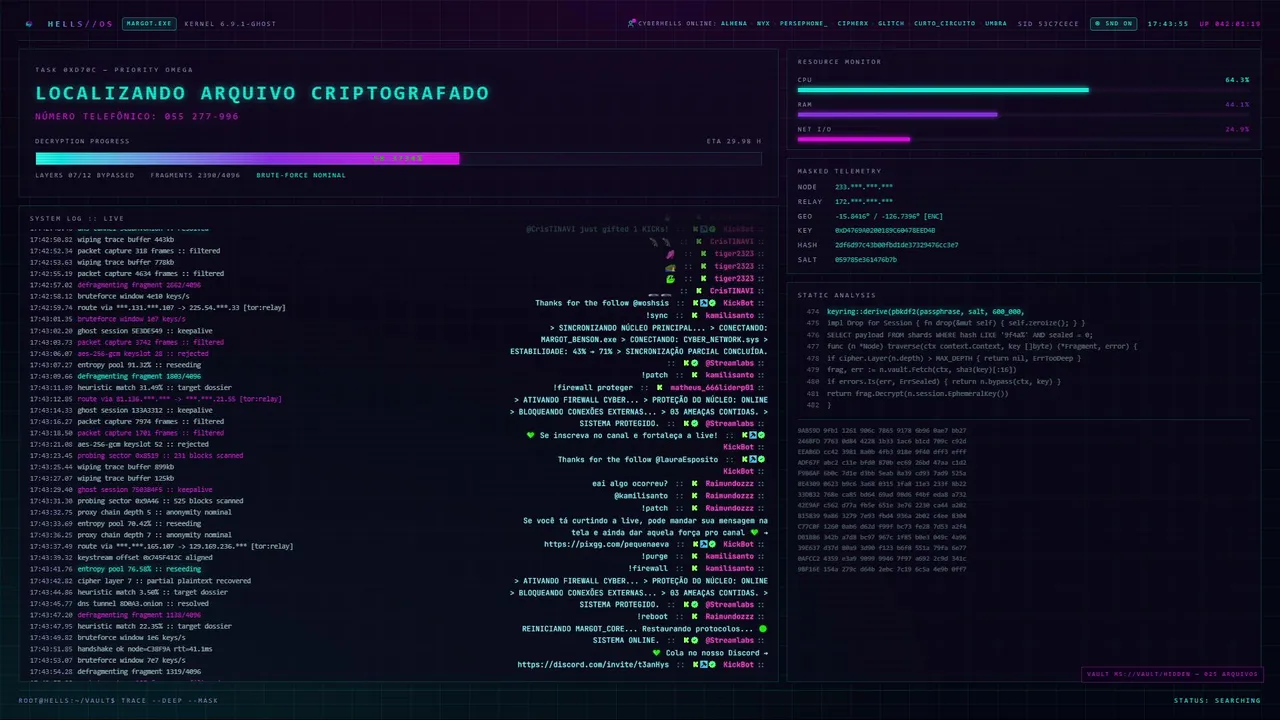Click the 'BRUTE-FORCE NOMINAL' status text
Image resolution: width=1280 pixels, height=720 pixels.
coord(301,175)
